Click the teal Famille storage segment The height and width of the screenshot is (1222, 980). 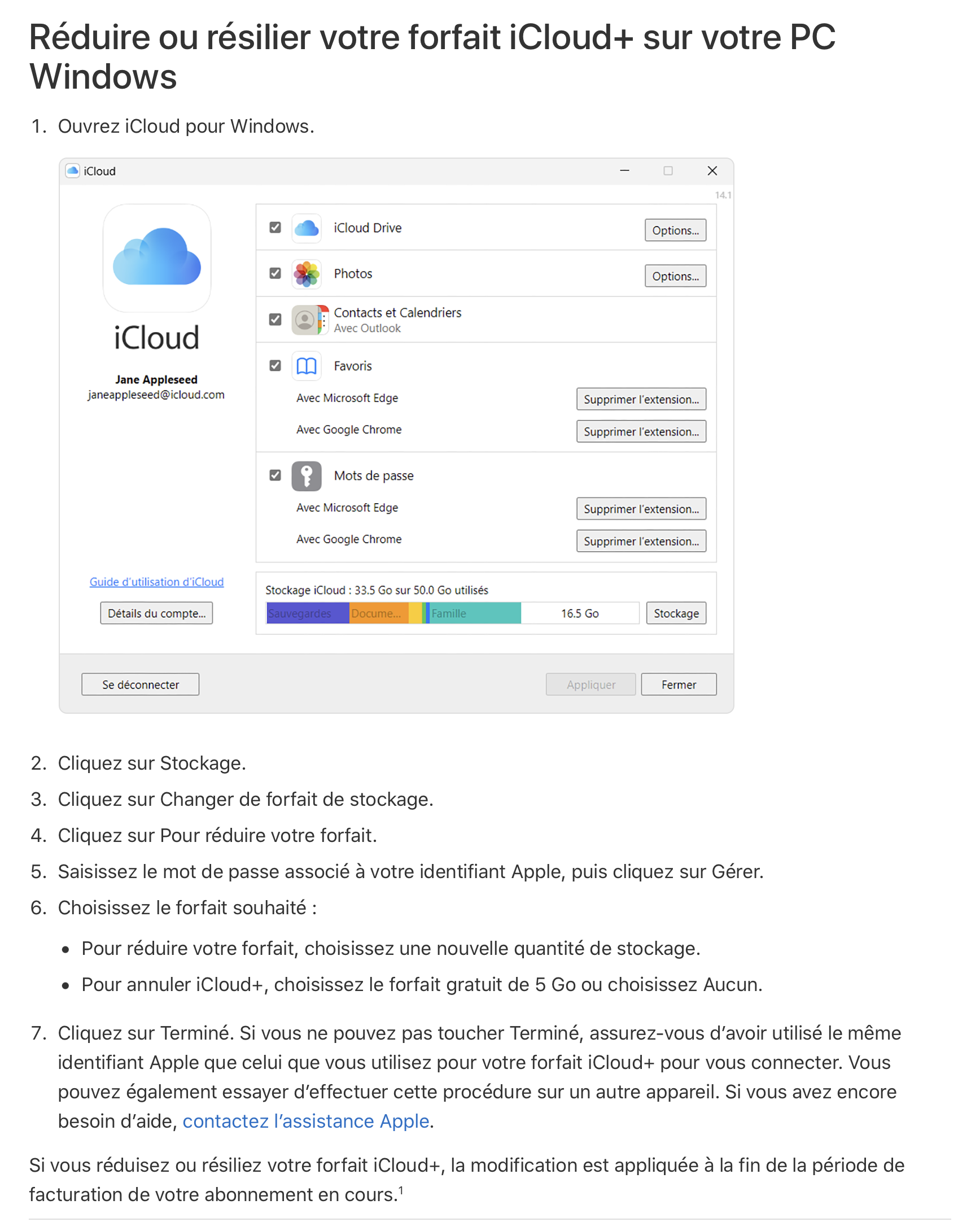tap(475, 614)
